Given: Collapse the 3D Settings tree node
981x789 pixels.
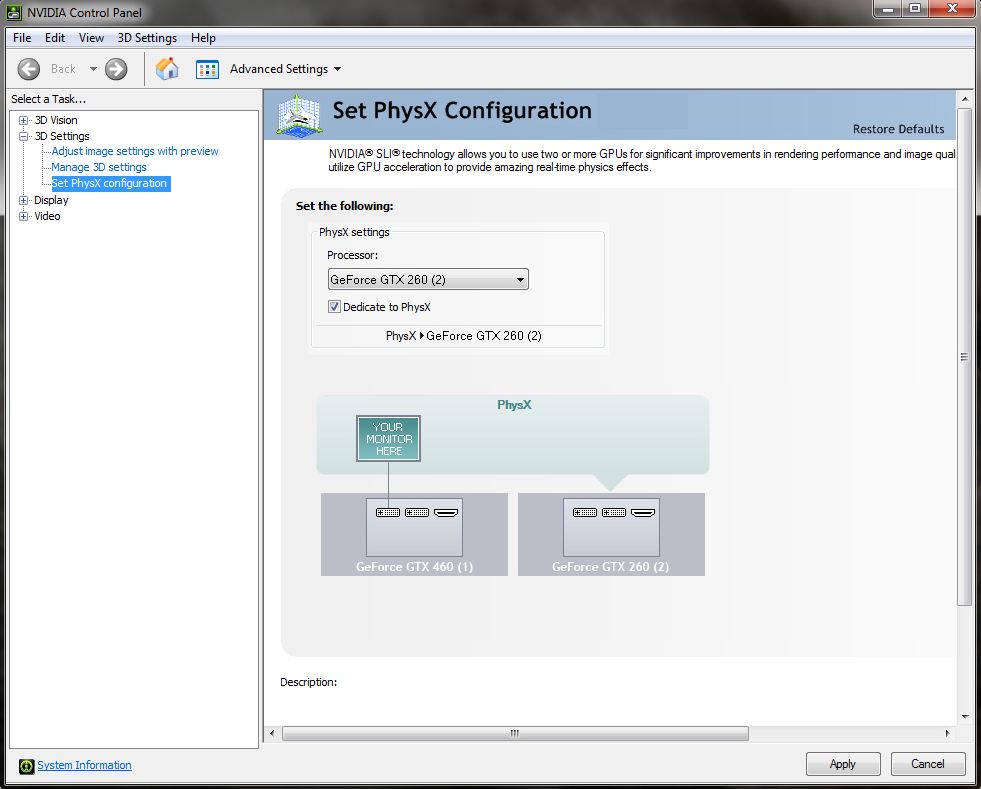Looking at the screenshot, I should click(24, 136).
